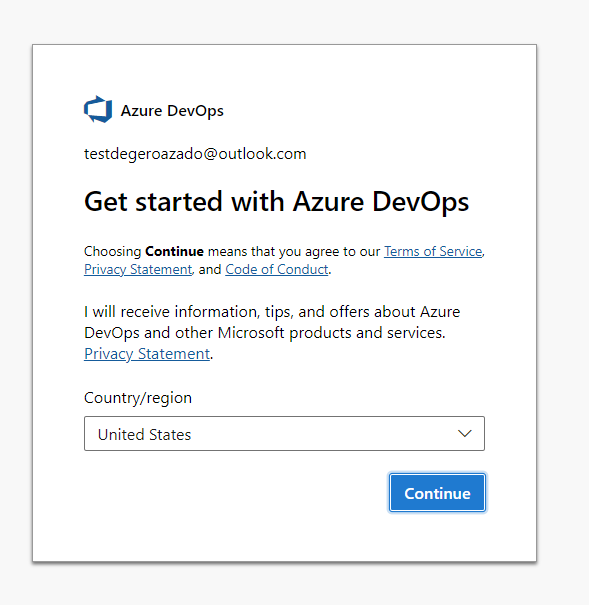This screenshot has width=589, height=605.
Task: Click the testdegeroazado@outlook.com email address
Action: coord(195,154)
